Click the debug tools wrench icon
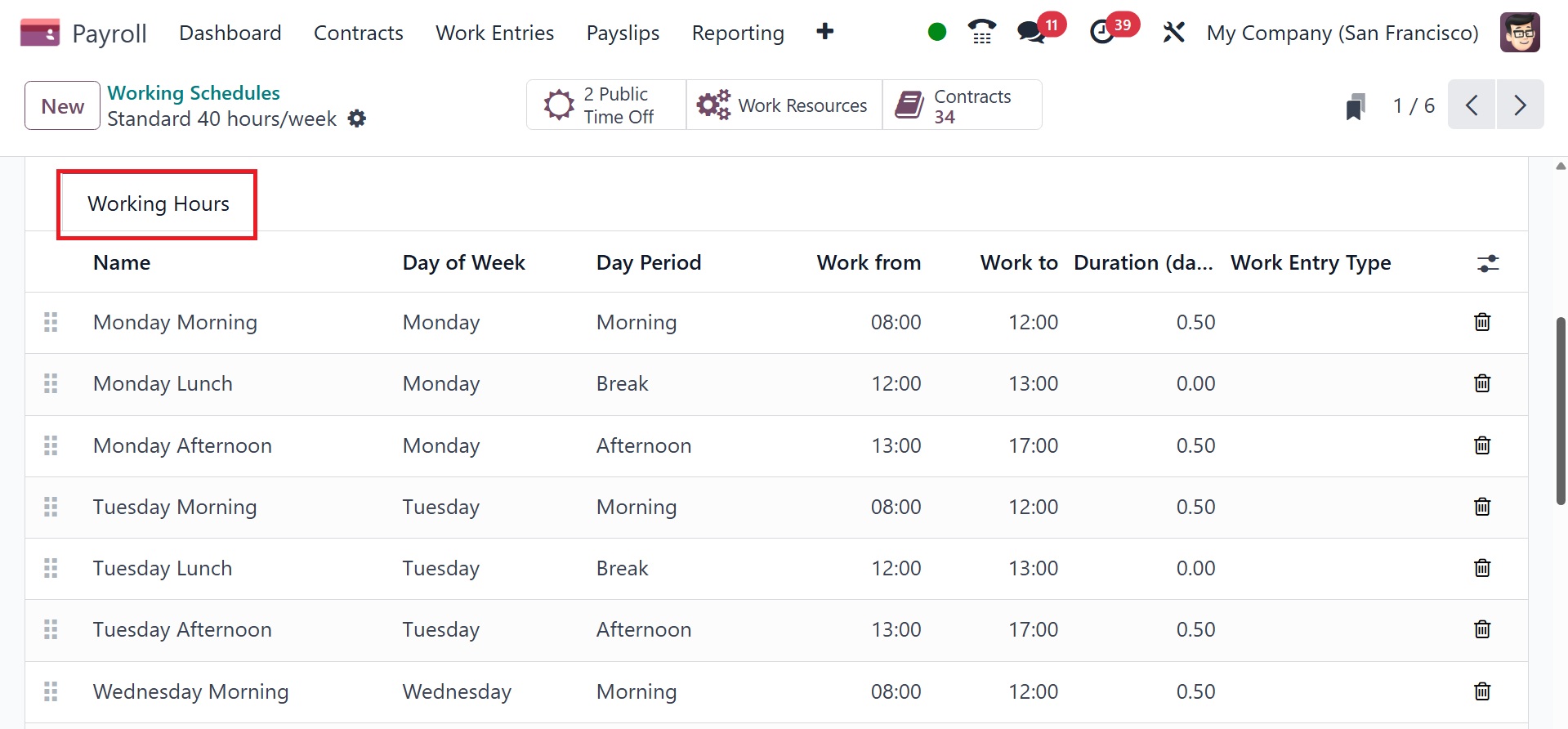This screenshot has width=1568, height=729. tap(1173, 33)
